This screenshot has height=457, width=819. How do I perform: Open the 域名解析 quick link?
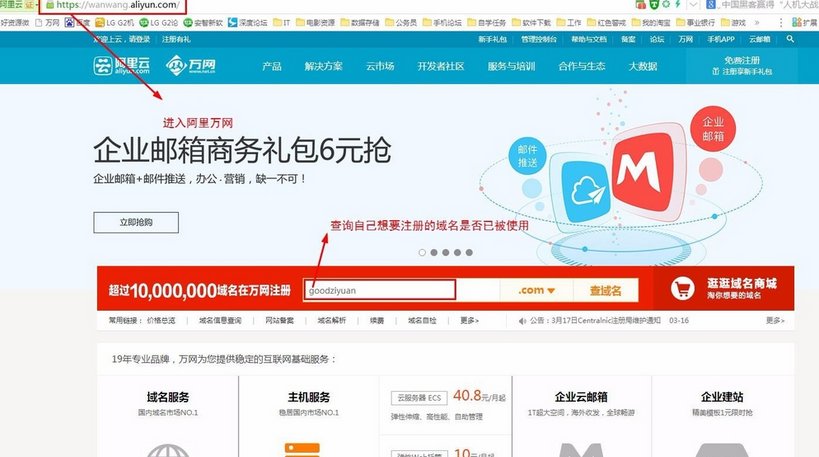click(x=332, y=321)
